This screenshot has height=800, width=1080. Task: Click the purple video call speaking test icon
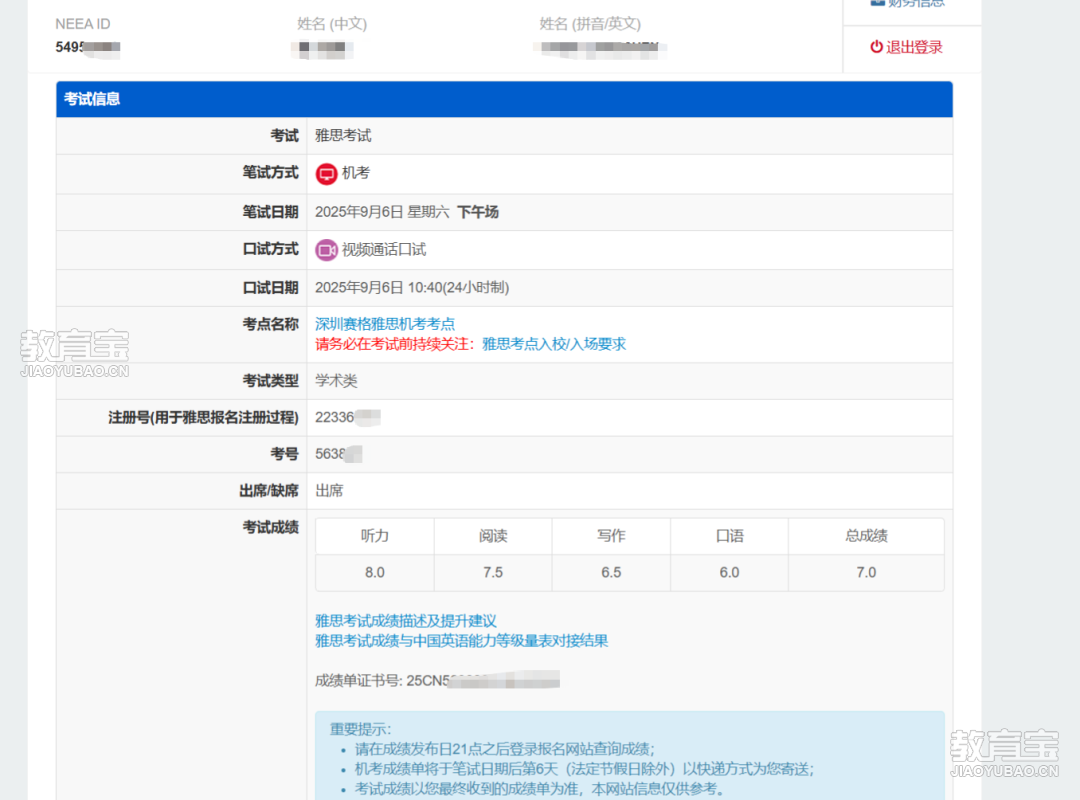coord(326,250)
